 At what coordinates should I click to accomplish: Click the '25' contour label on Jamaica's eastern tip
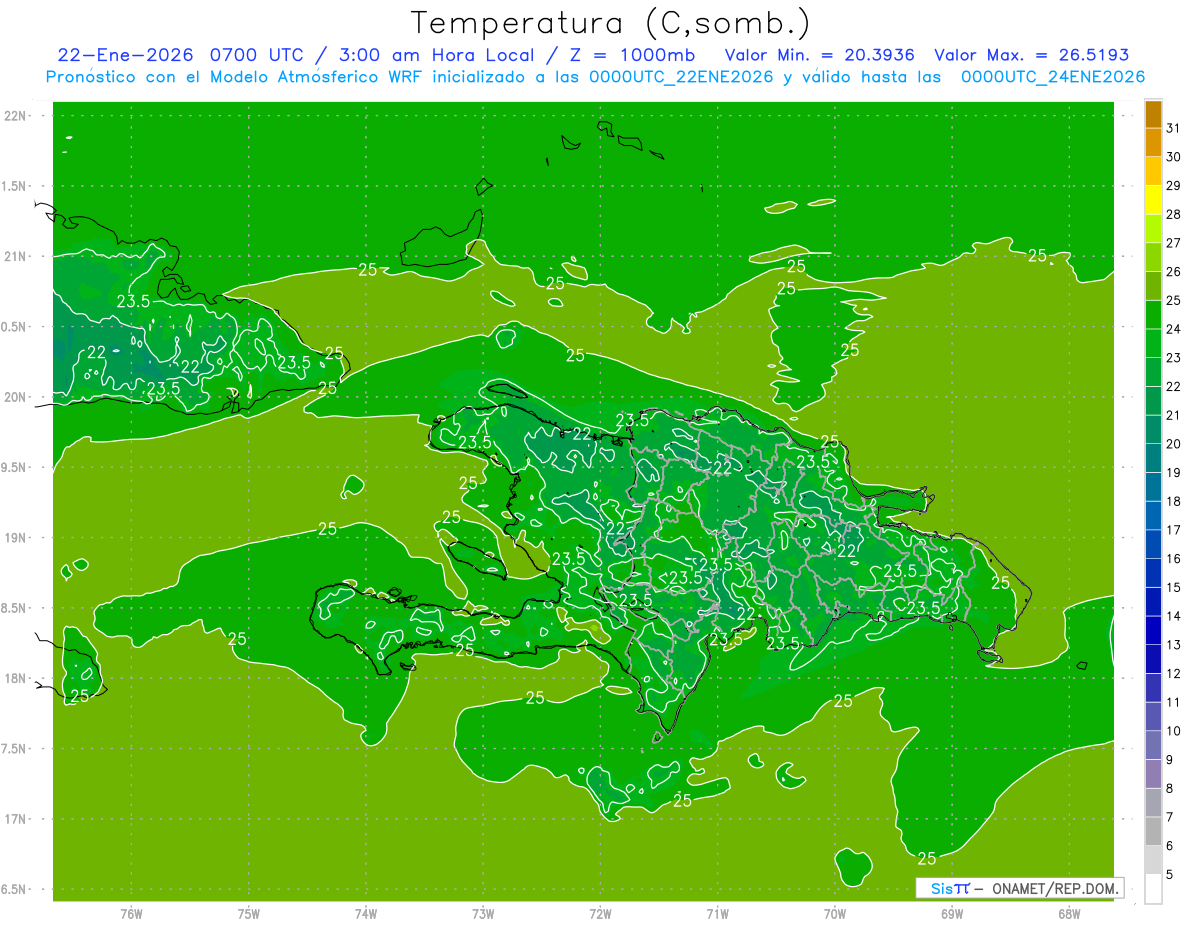point(80,696)
